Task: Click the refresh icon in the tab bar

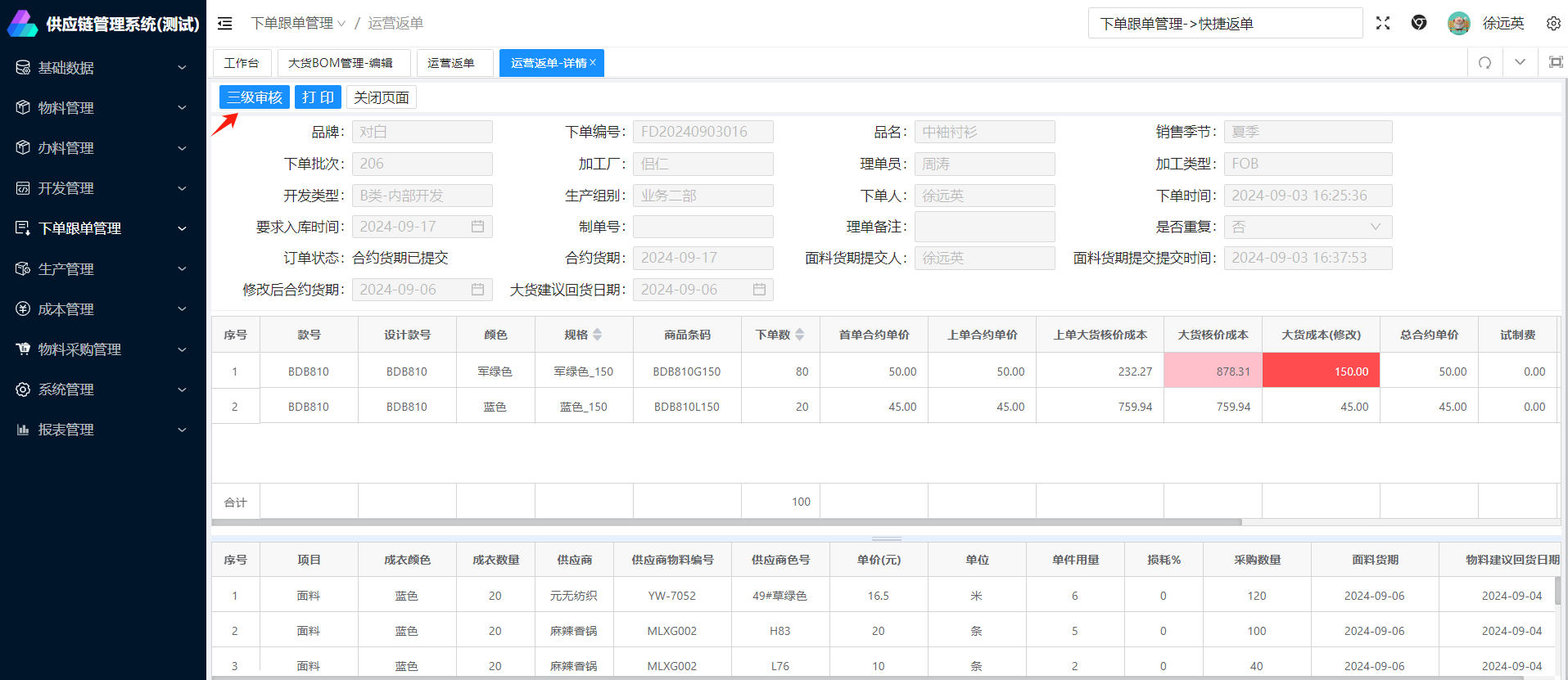Action: coord(1484,63)
